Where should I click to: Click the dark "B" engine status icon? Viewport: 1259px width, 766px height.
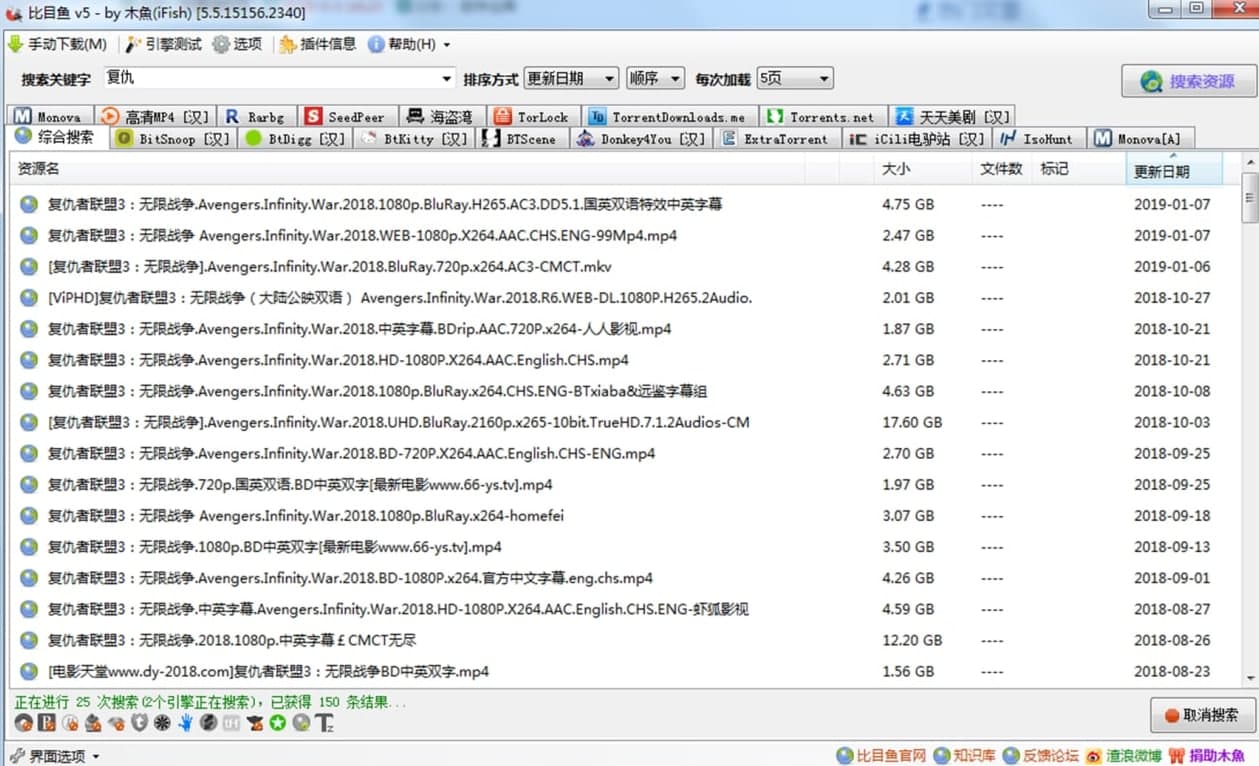(x=47, y=723)
